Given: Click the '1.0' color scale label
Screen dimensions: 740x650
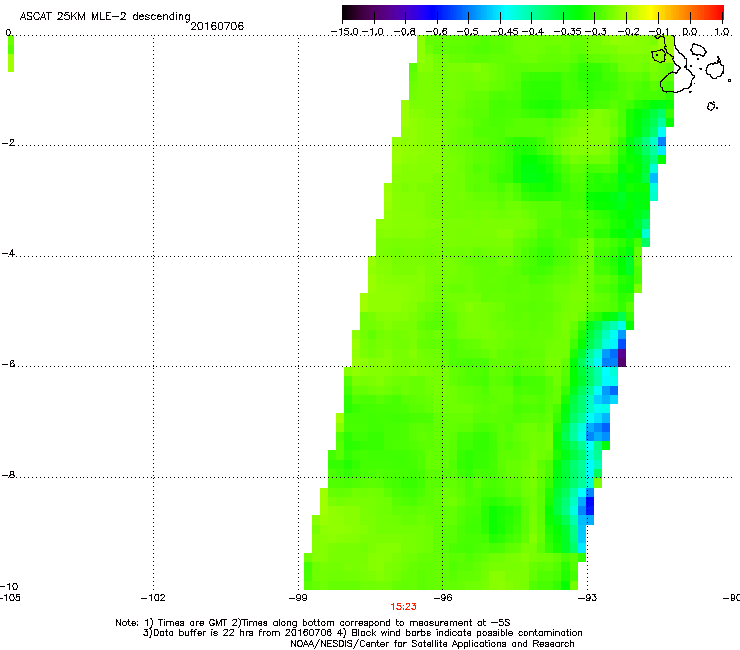Looking at the screenshot, I should click(722, 32).
